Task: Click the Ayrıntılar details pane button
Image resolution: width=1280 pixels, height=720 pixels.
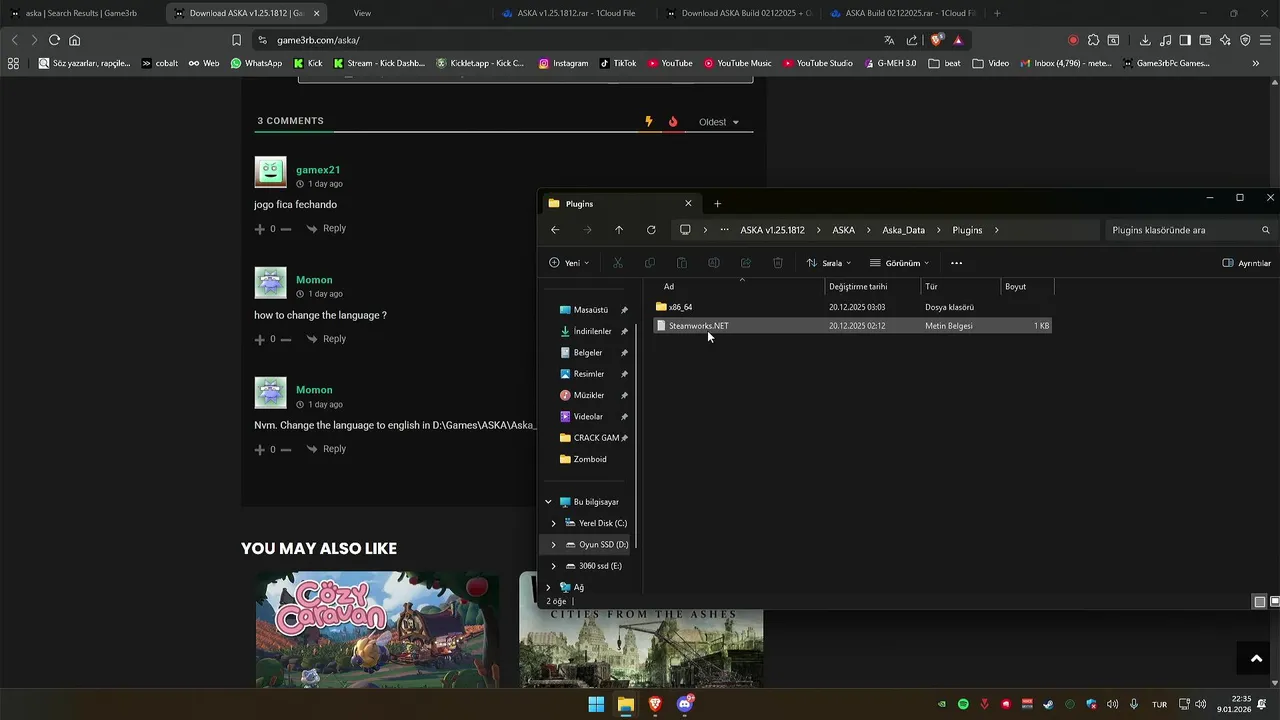Action: pyautogui.click(x=1246, y=263)
